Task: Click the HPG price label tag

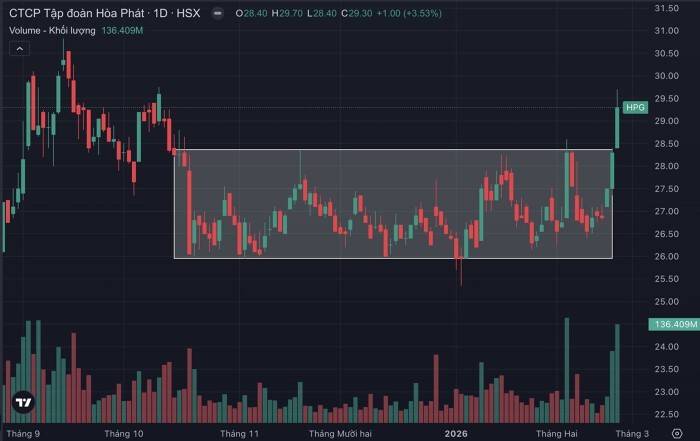Action: click(635, 107)
